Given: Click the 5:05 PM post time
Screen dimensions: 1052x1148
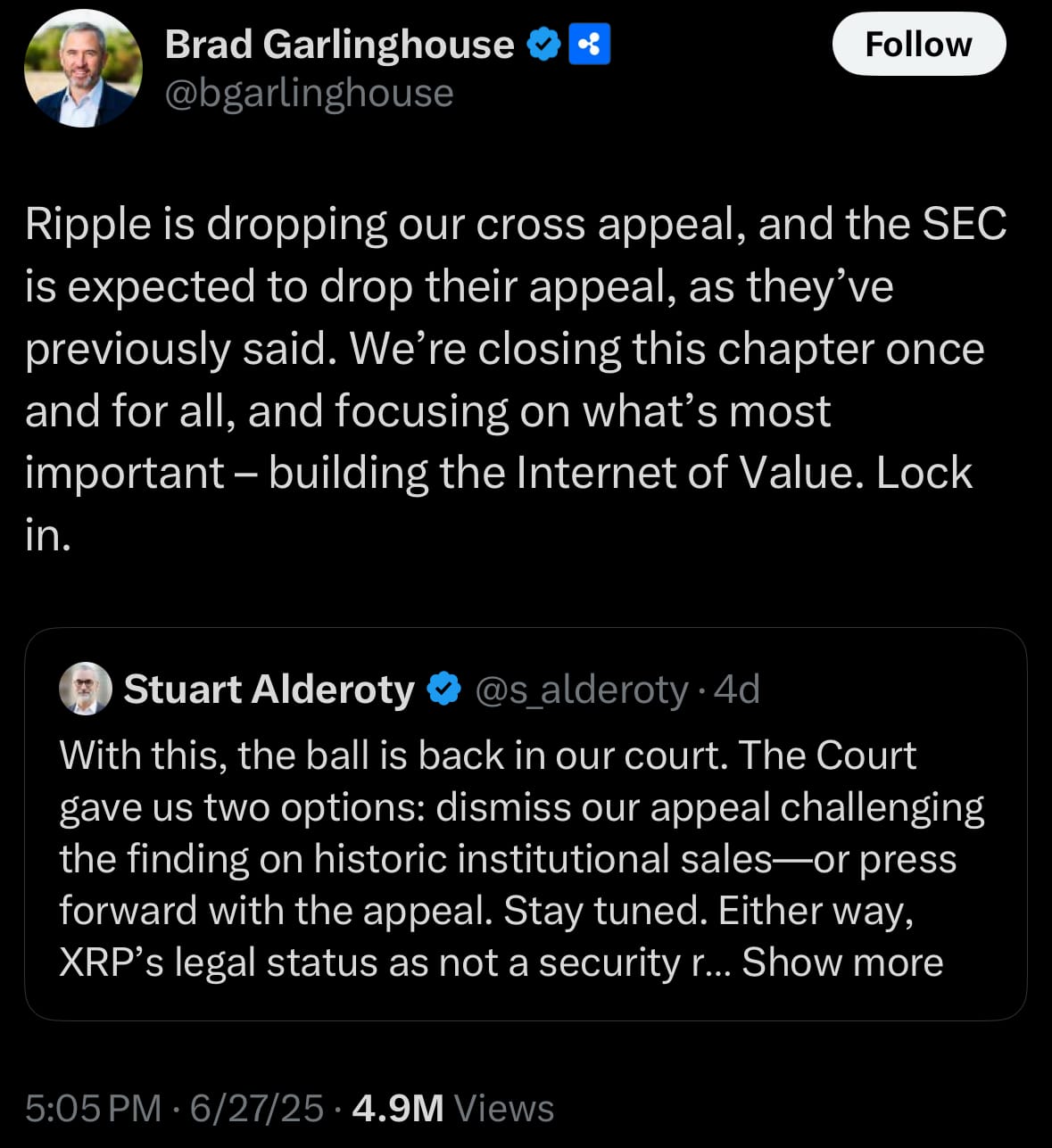Looking at the screenshot, I should (94, 1109).
